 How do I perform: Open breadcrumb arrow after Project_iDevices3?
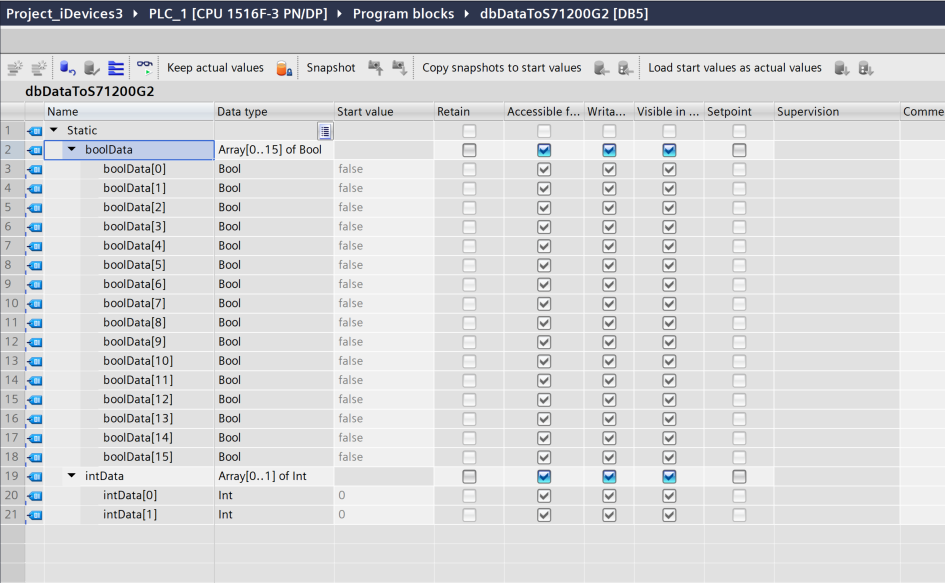pos(135,13)
